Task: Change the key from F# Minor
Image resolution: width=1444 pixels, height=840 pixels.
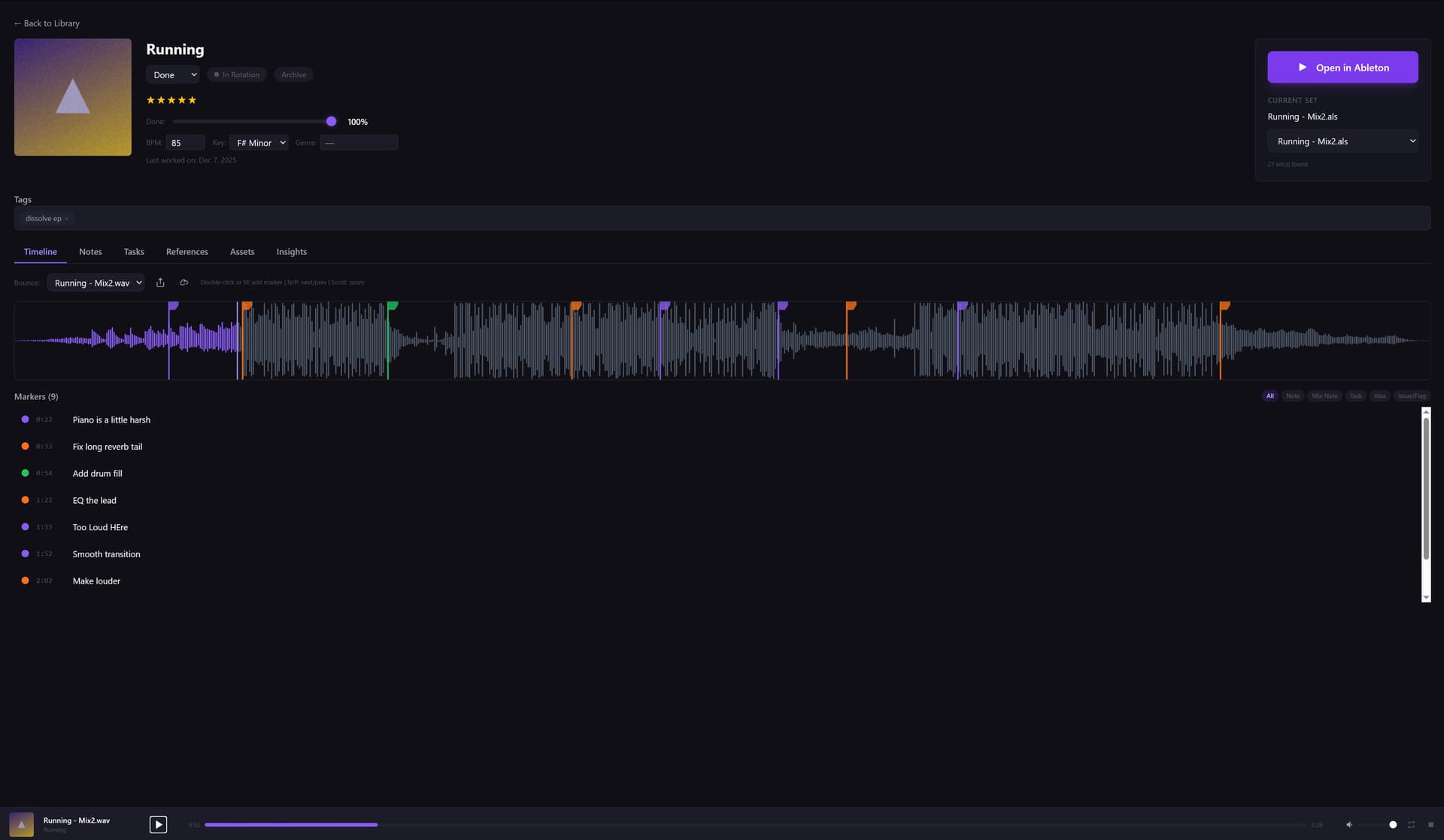Action: pos(259,142)
